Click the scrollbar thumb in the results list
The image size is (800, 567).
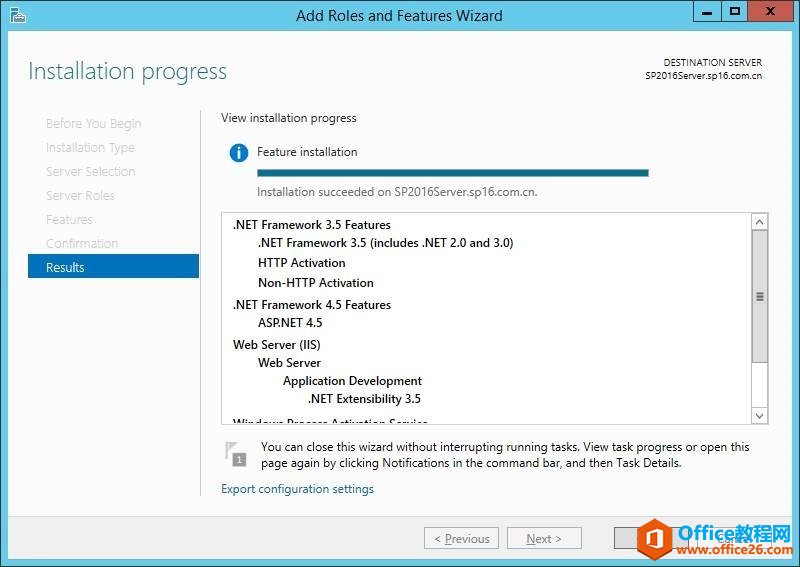click(759, 297)
